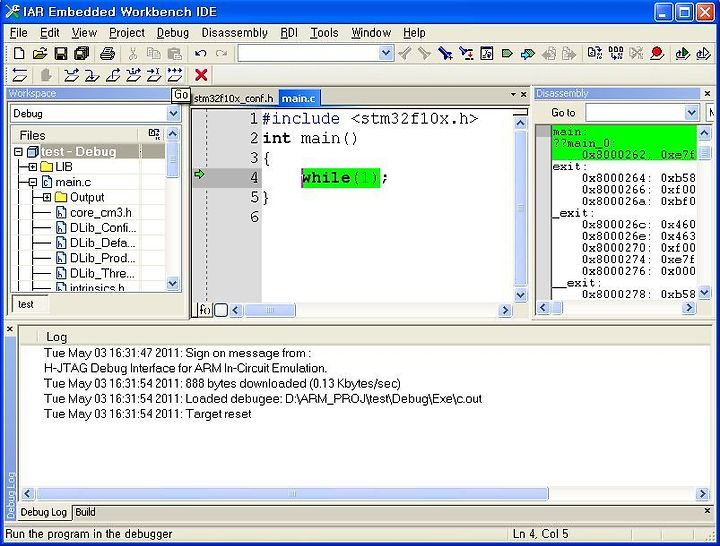Click the Debug Log horizontal scrollbar thumb

292,494
